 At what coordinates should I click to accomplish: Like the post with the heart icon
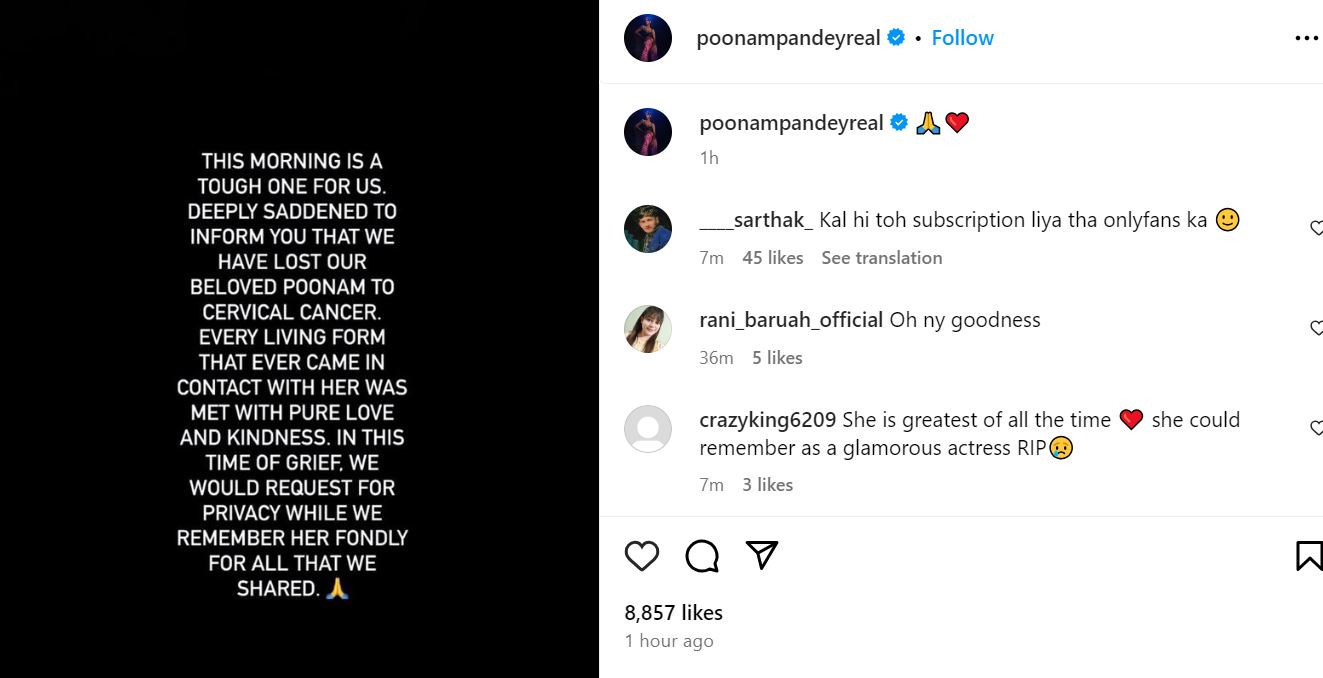[642, 555]
